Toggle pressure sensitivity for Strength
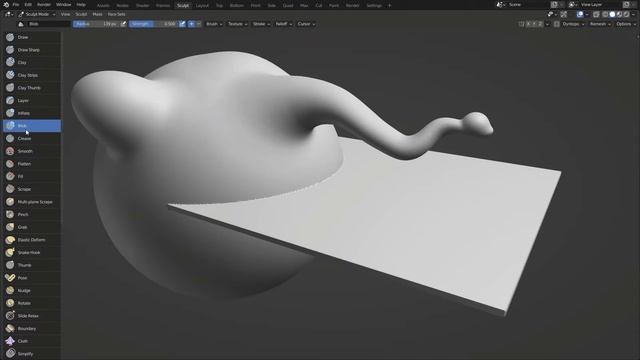 182,24
